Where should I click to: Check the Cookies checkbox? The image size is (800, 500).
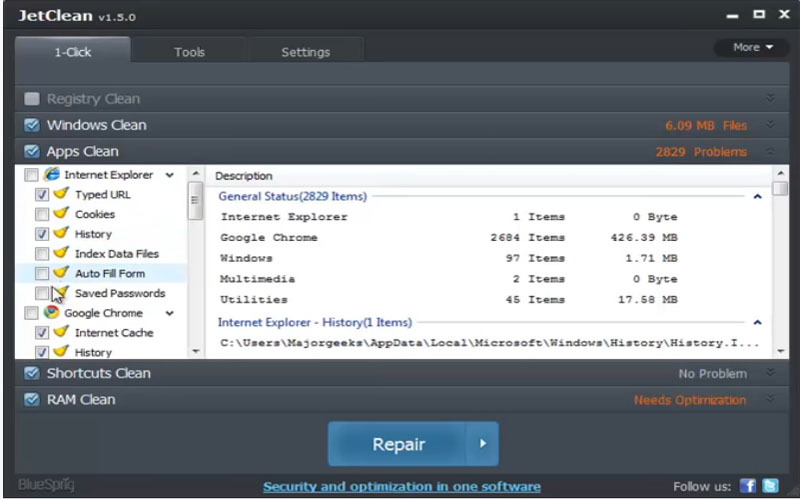(x=42, y=214)
